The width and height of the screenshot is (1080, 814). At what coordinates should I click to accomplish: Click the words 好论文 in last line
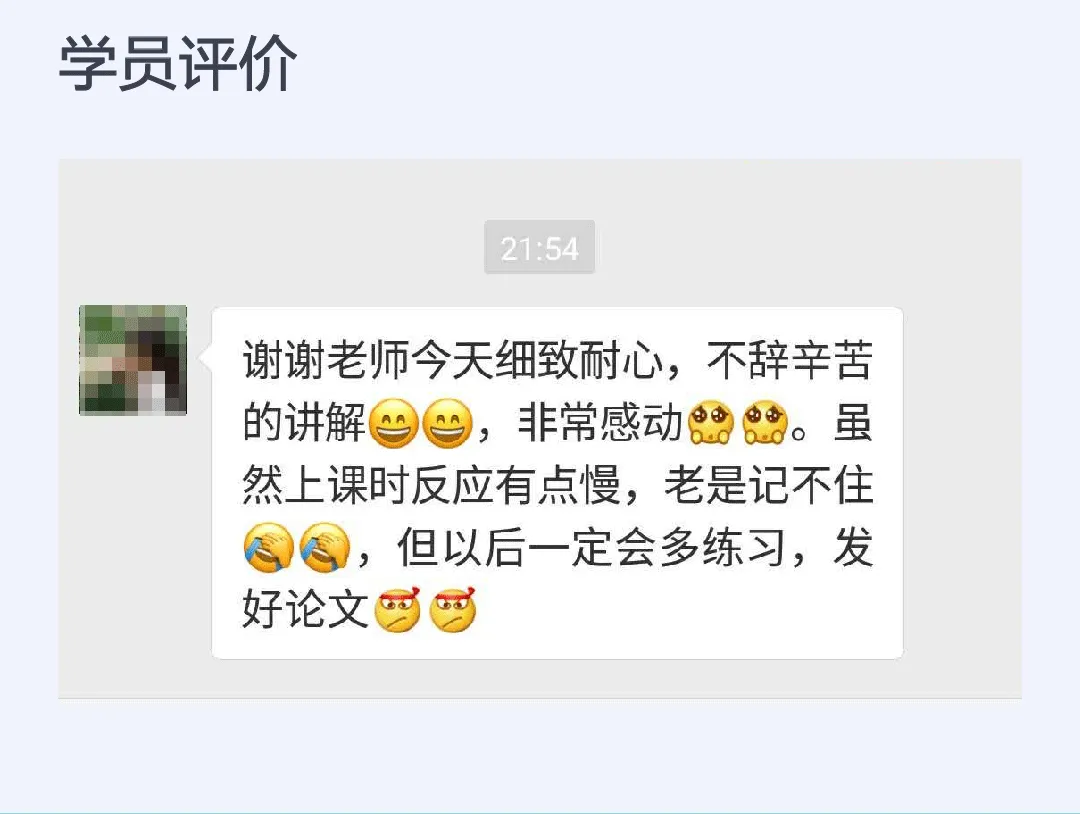click(306, 610)
